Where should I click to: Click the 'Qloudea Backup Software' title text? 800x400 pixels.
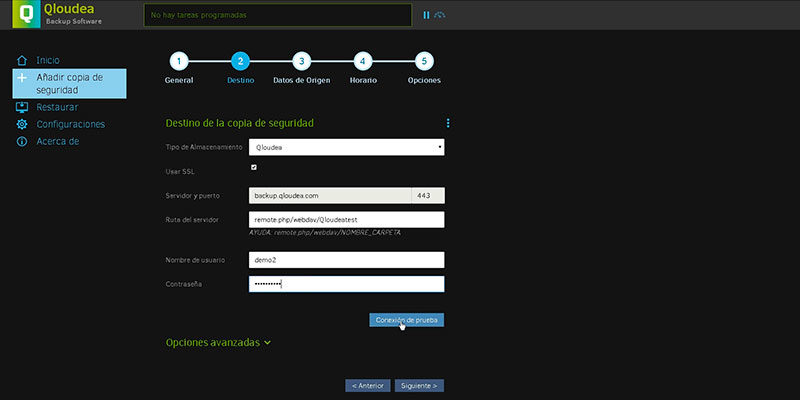(73, 14)
